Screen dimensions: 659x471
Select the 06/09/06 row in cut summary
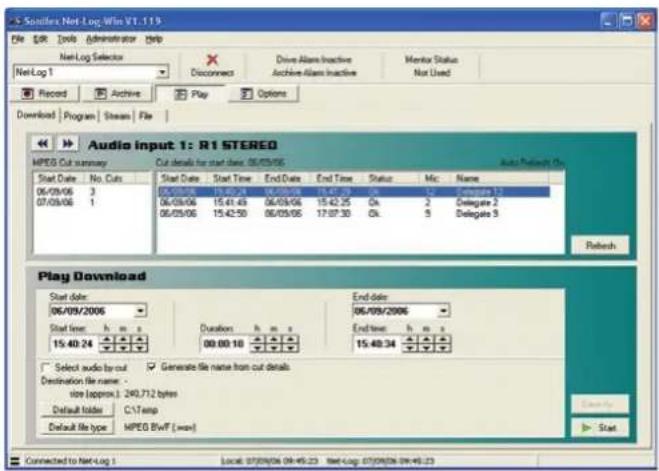pos(92,192)
